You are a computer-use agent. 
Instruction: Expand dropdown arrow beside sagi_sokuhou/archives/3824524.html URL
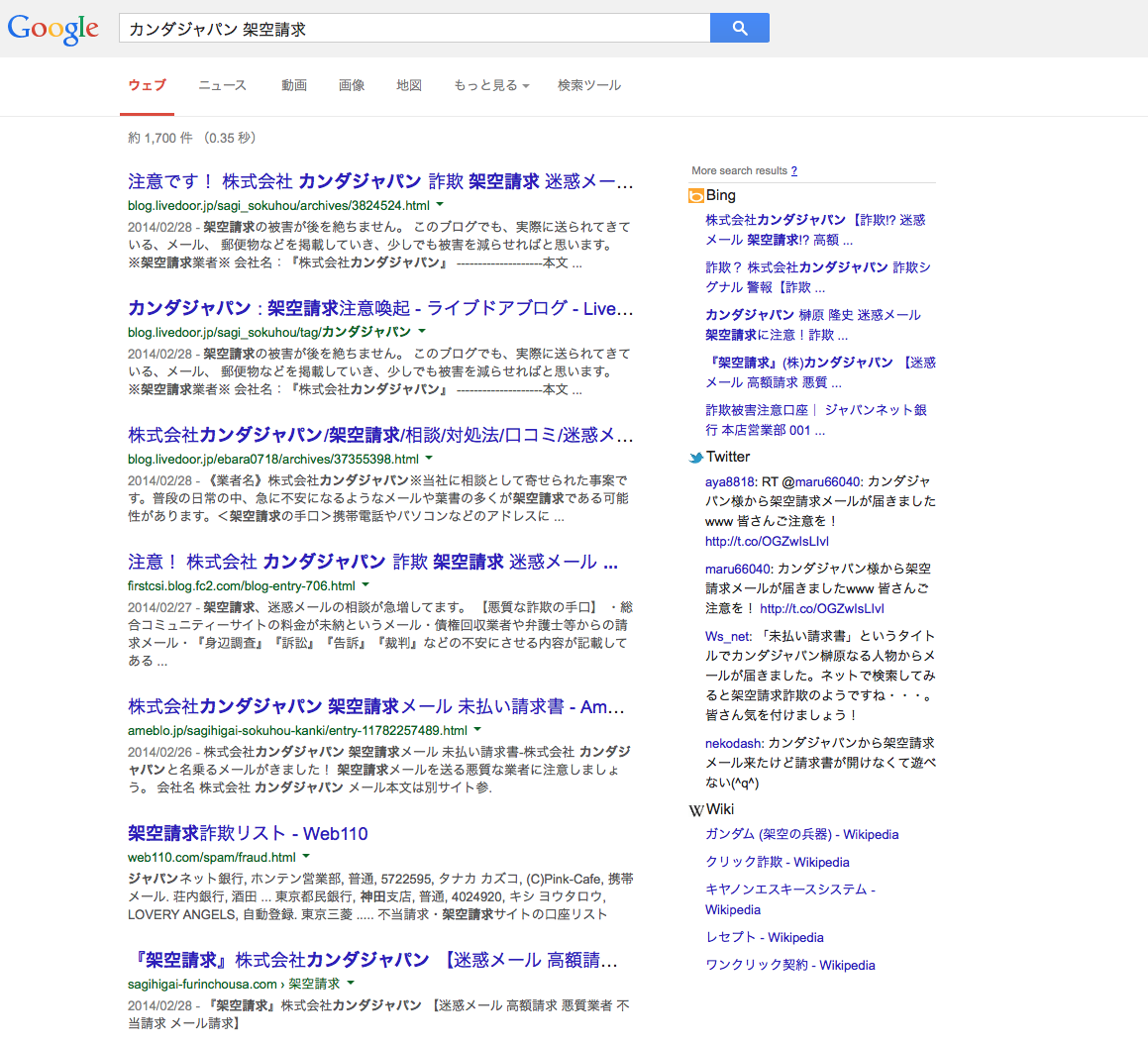(x=440, y=204)
